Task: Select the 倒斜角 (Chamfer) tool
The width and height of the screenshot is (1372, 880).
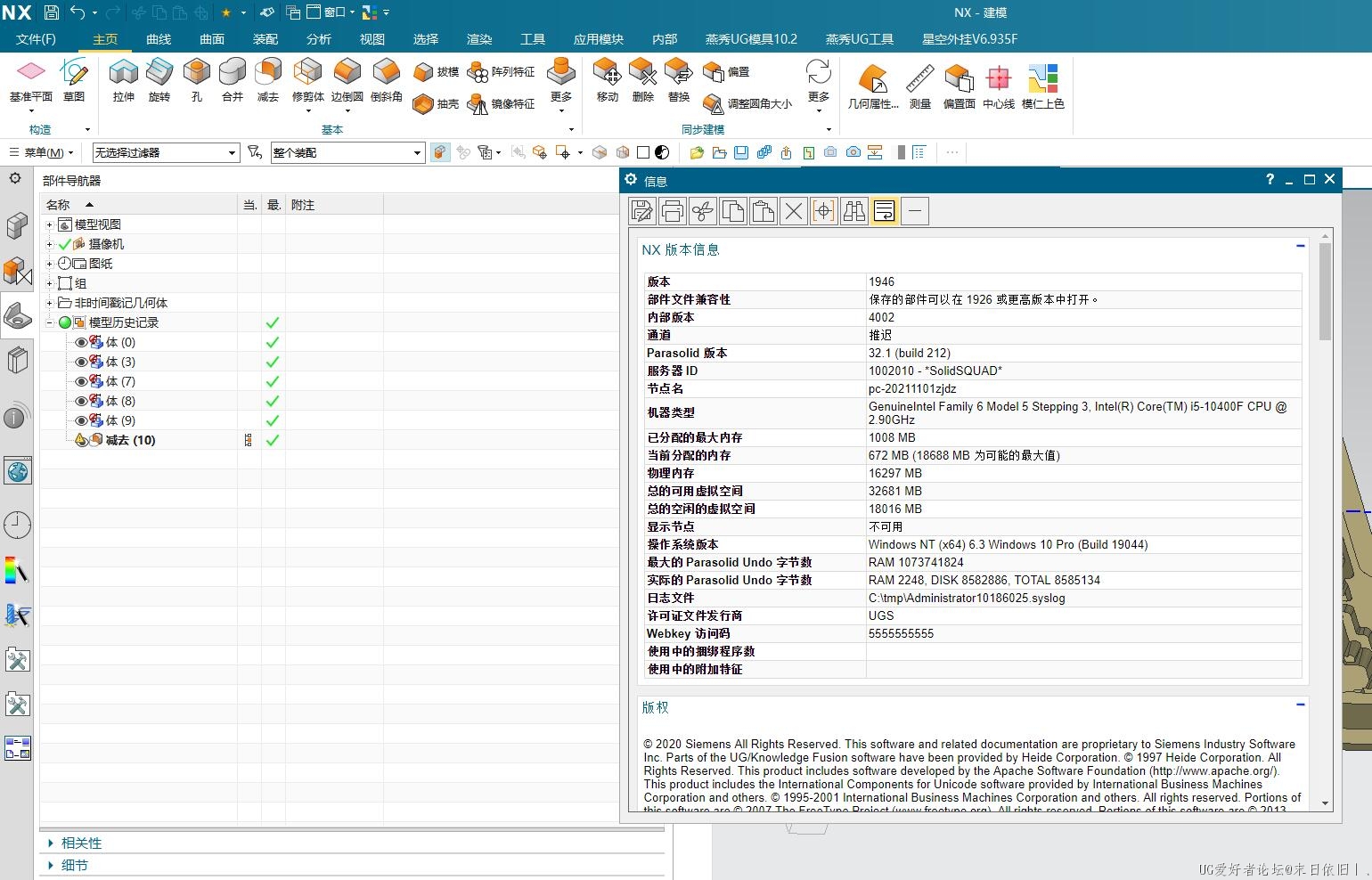Action: click(x=386, y=80)
